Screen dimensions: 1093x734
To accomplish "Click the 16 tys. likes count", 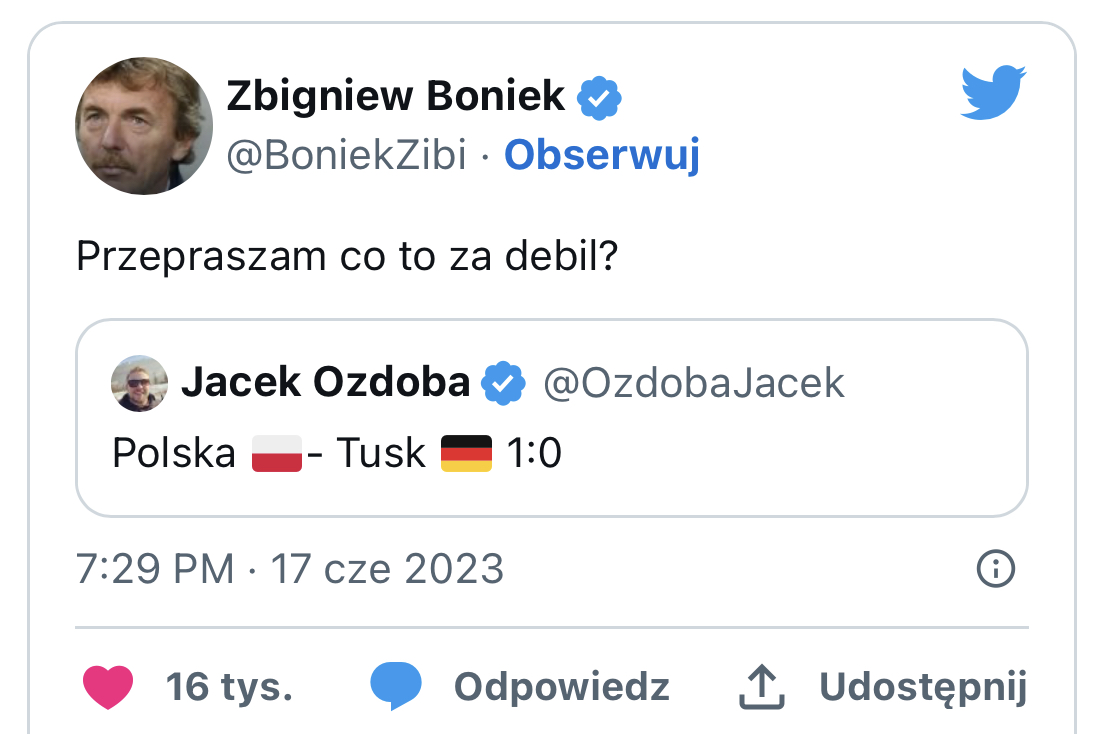I will pos(229,687).
